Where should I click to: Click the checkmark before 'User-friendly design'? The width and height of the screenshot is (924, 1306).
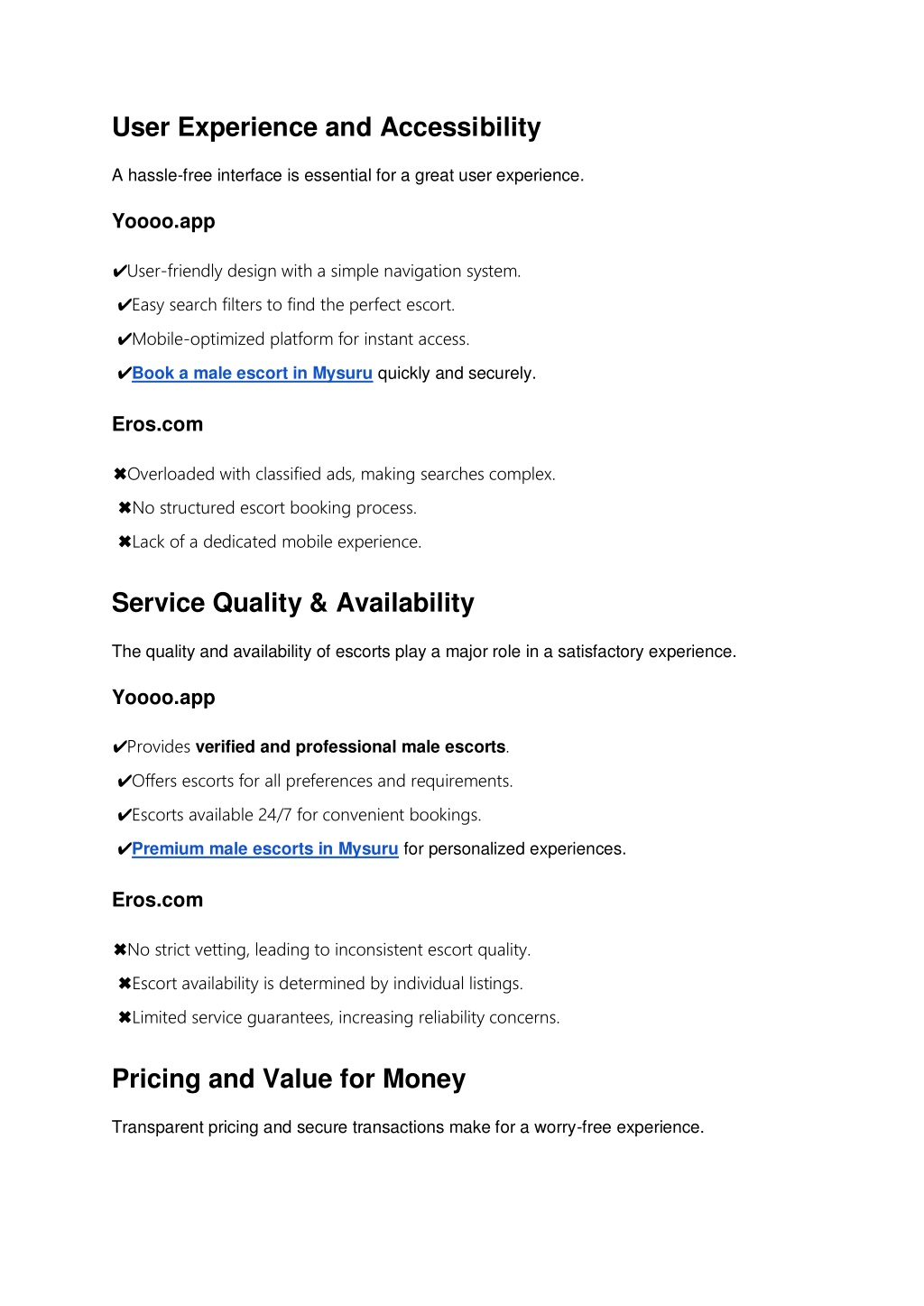(x=119, y=272)
